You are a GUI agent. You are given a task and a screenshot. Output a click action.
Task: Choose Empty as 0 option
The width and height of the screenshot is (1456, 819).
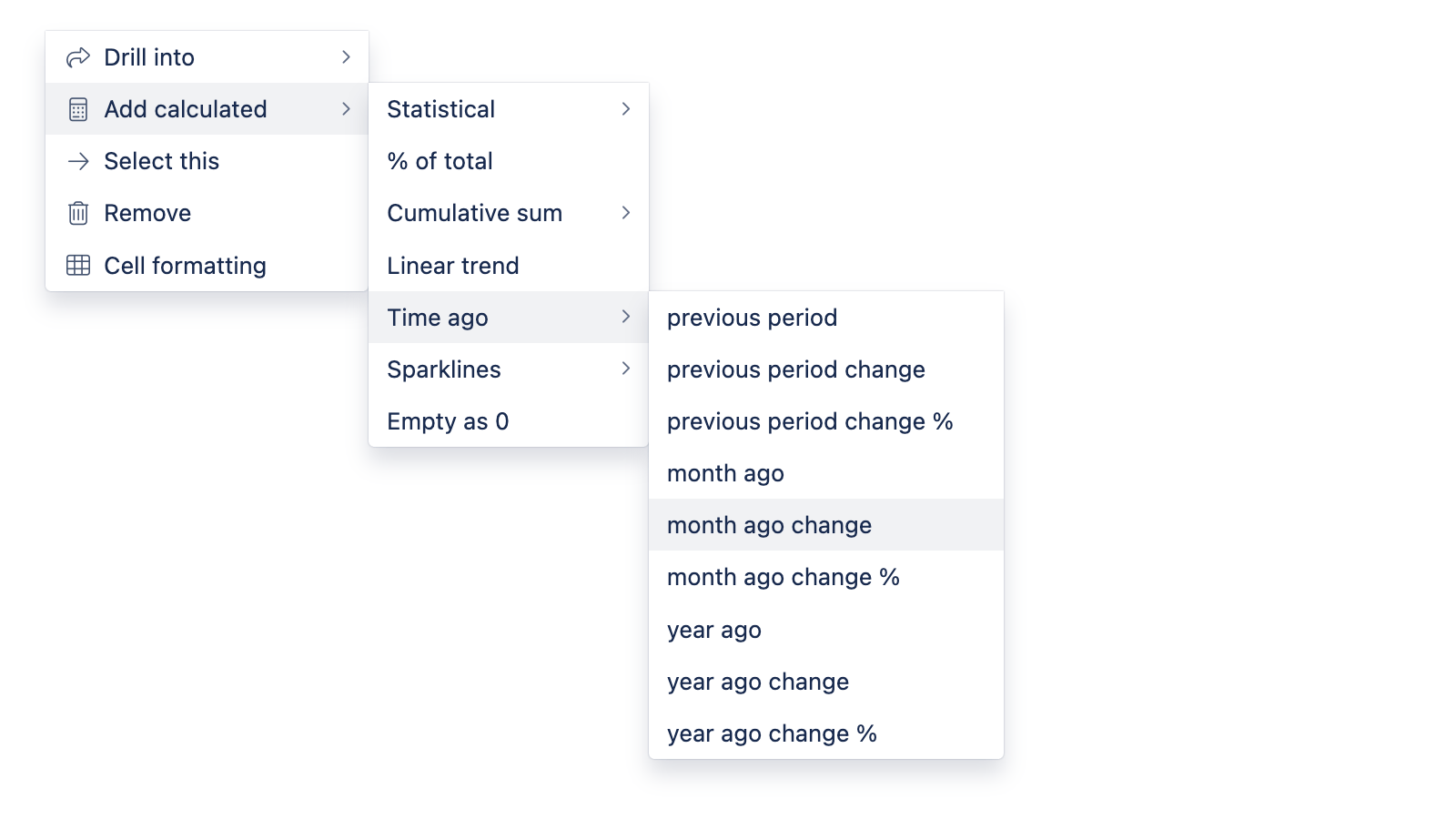[447, 421]
